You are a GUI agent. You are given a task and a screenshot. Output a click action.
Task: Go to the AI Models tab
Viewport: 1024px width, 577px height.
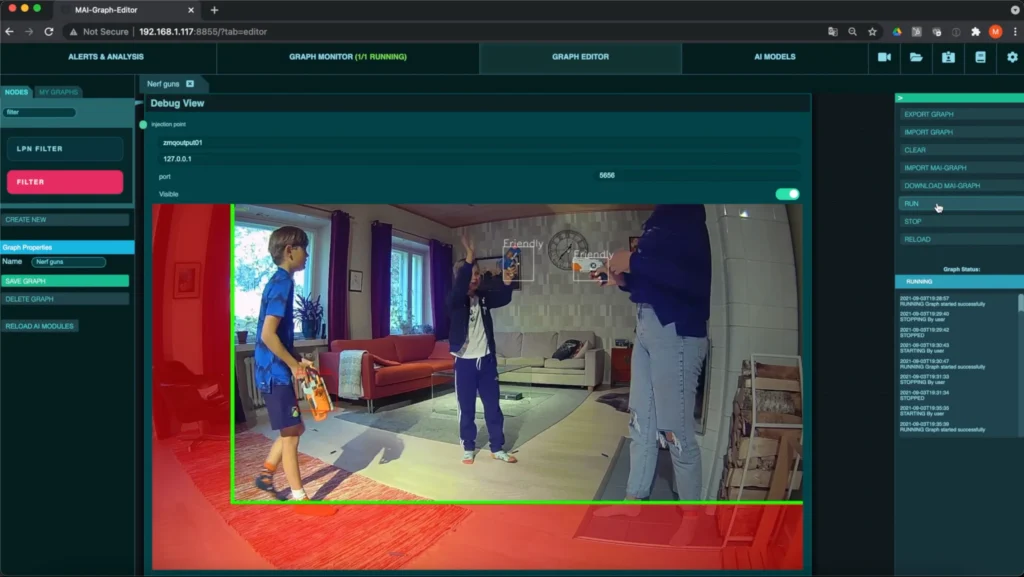tap(774, 57)
